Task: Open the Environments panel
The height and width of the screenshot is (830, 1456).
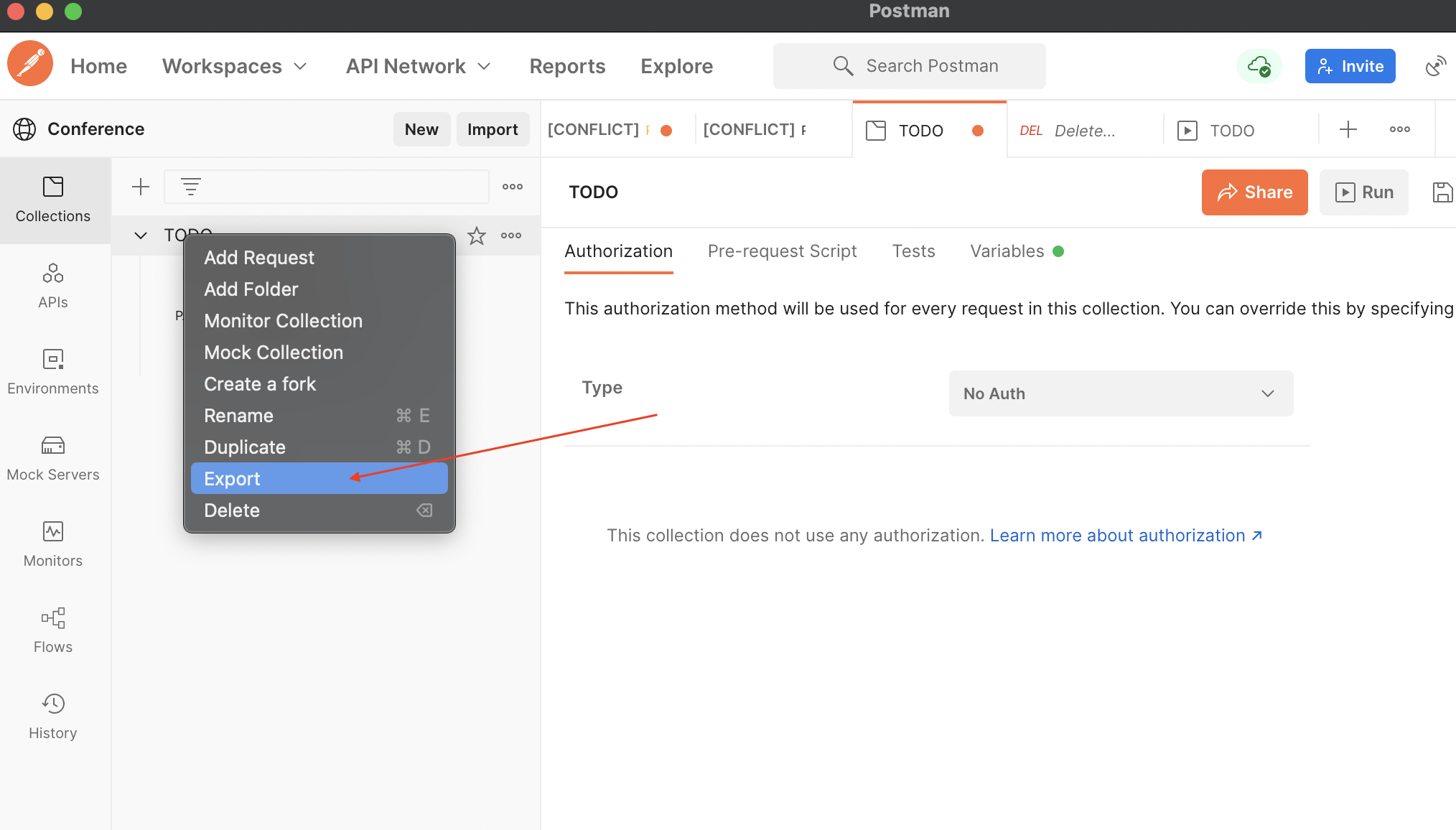Action: click(53, 372)
